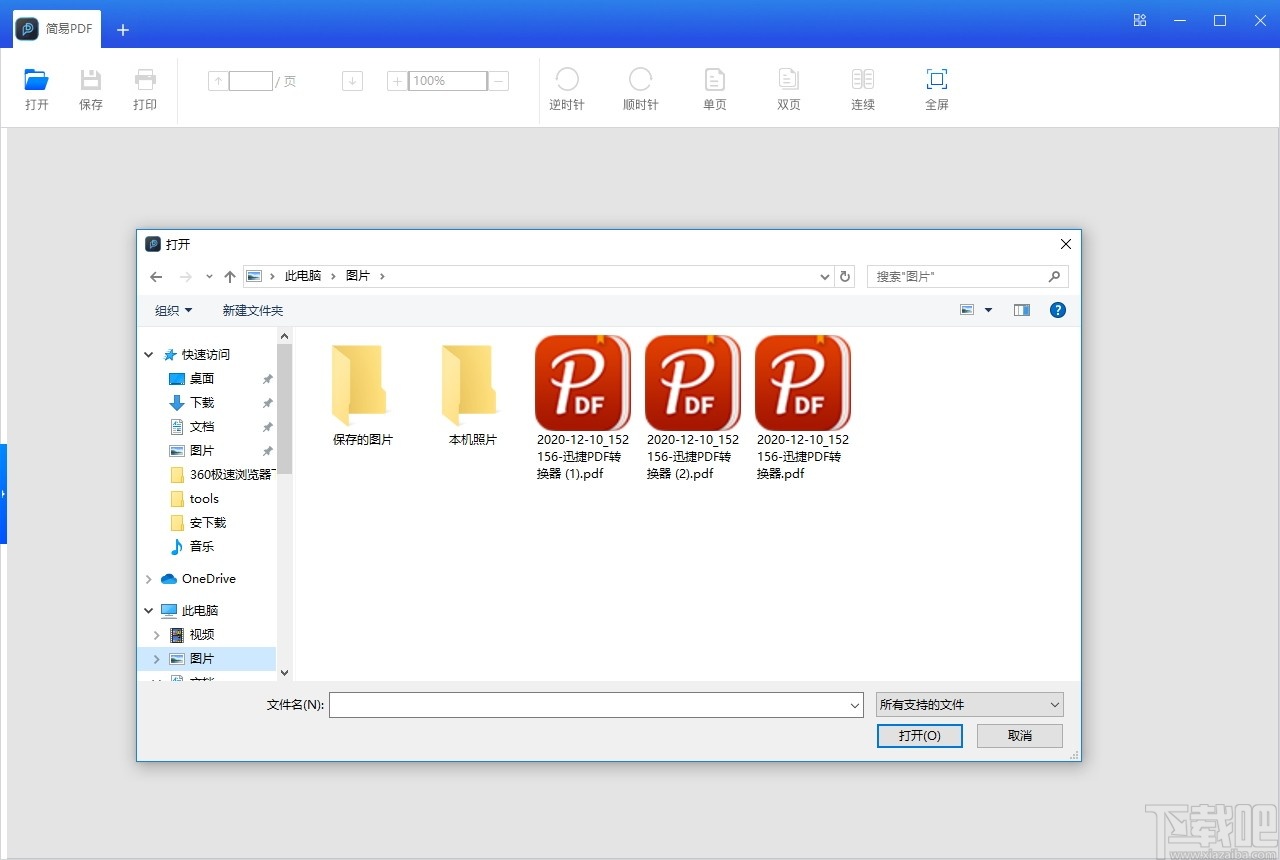Select the tools folder in sidebar
Viewport: 1280px width, 860px height.
pos(204,499)
